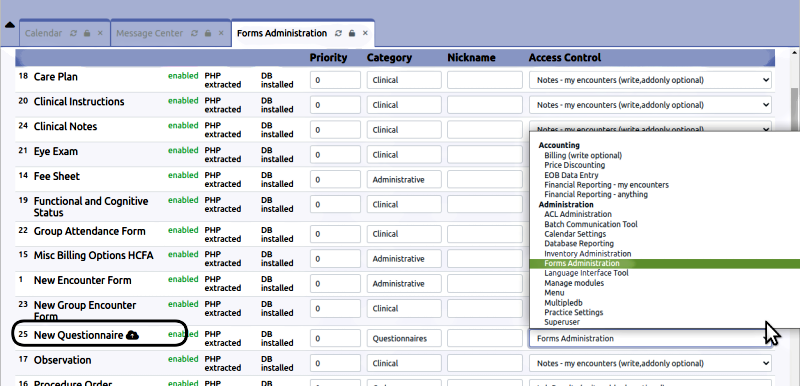Toggle enabled link for Fee Sheet

[x=183, y=175]
